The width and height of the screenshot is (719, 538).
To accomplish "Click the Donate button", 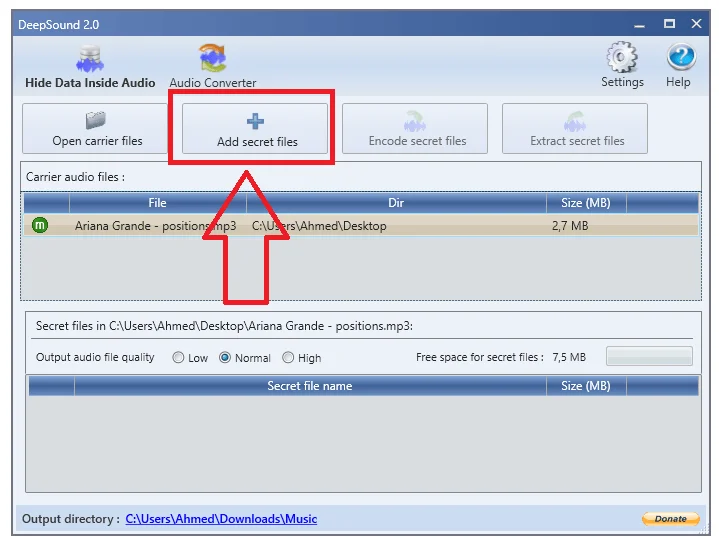I will [670, 519].
